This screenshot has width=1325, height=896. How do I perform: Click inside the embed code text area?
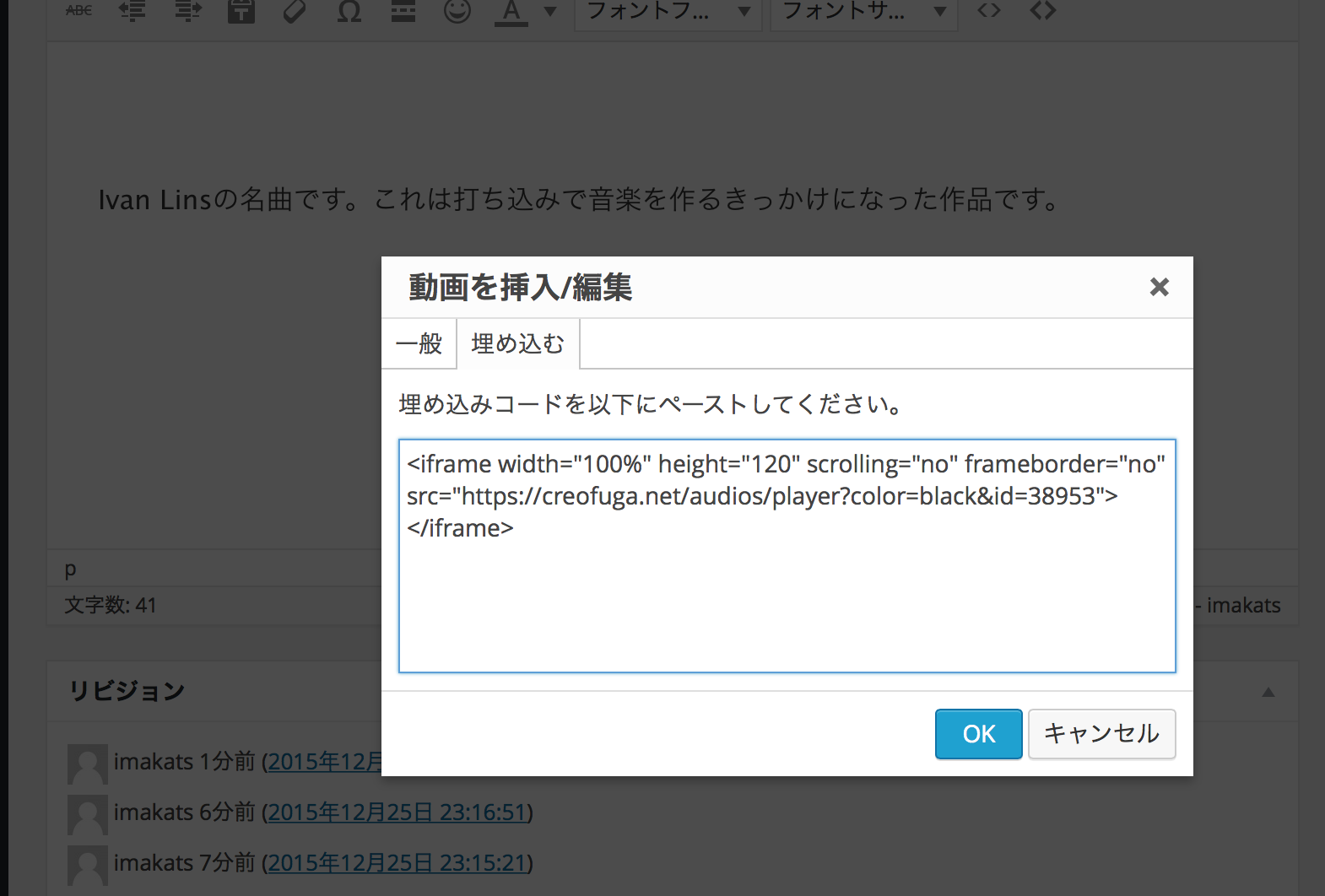click(787, 556)
